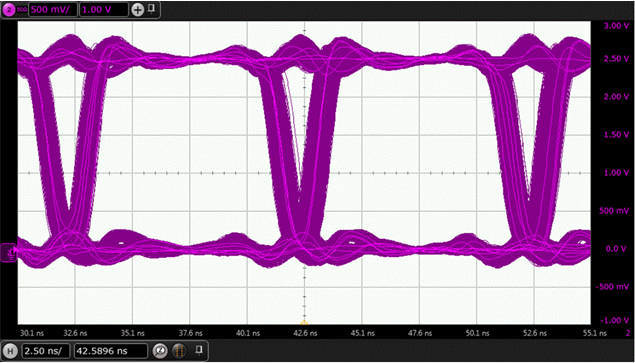Click the 35.1 ns time axis label
The width and height of the screenshot is (635, 363).
pos(133,333)
